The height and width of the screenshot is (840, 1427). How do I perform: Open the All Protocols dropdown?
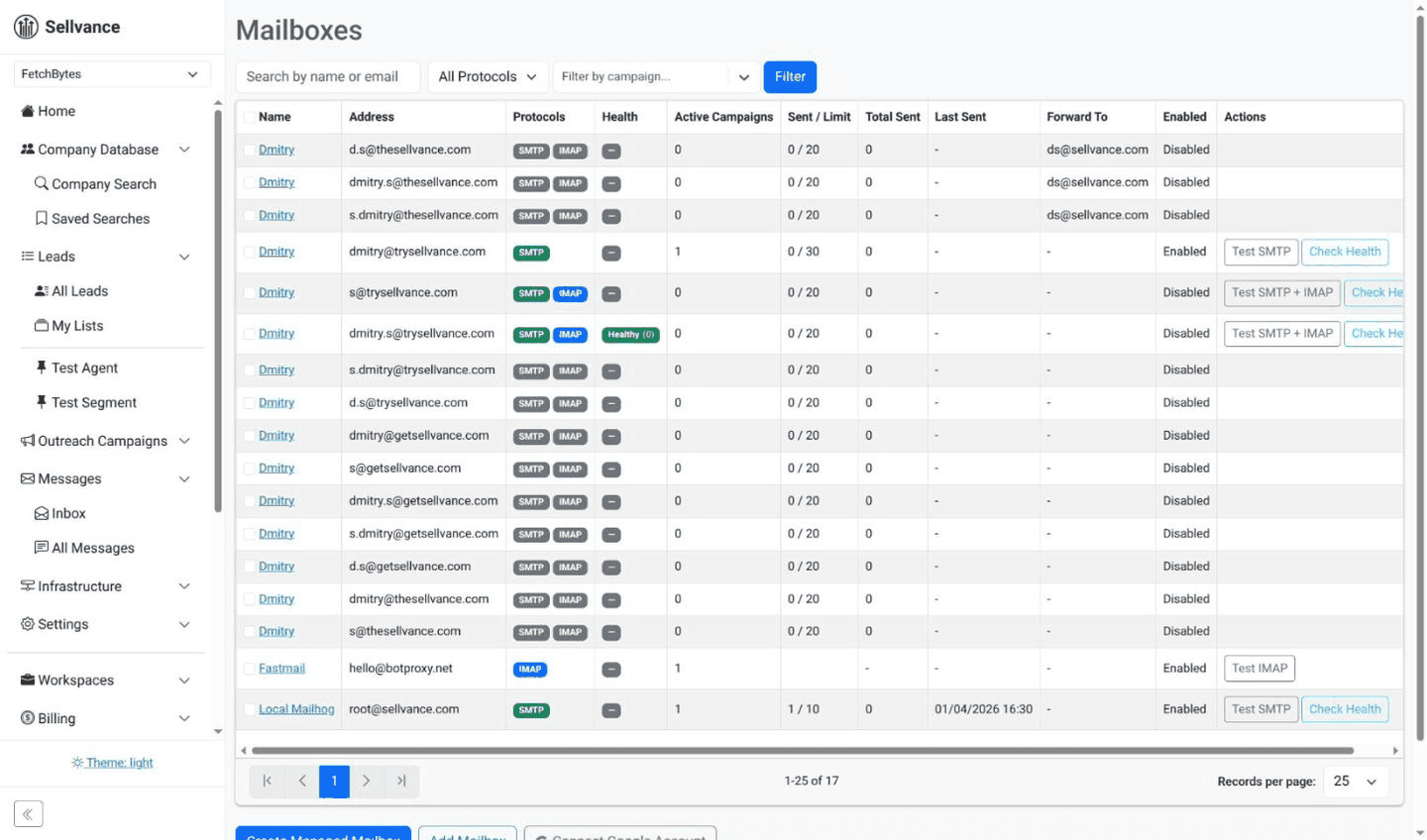point(487,76)
